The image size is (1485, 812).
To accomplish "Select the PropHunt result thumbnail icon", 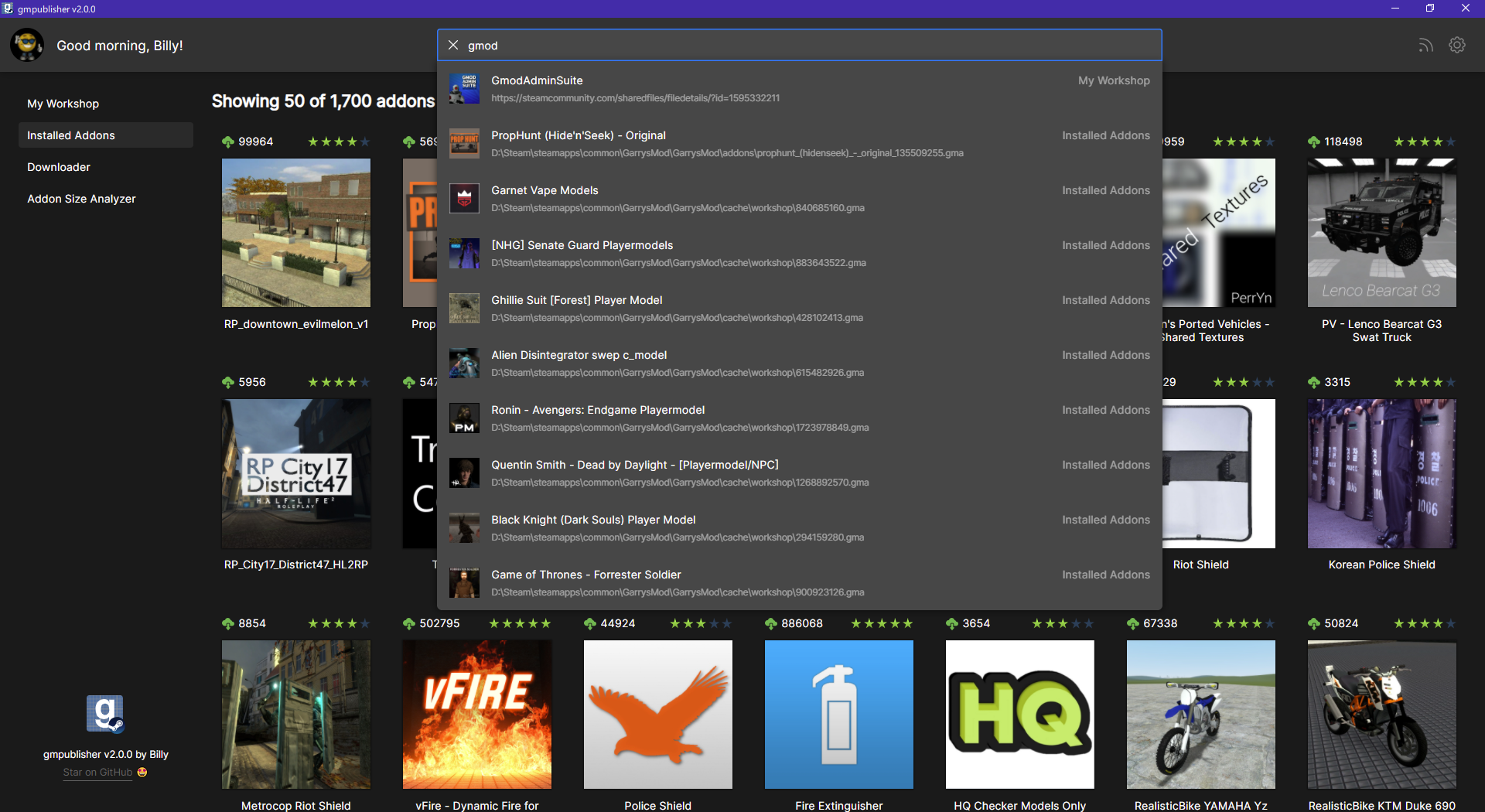I will point(464,143).
